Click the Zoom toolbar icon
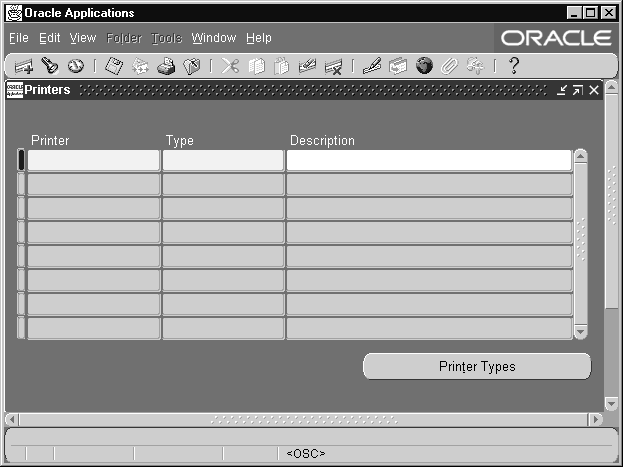 tap(398, 66)
